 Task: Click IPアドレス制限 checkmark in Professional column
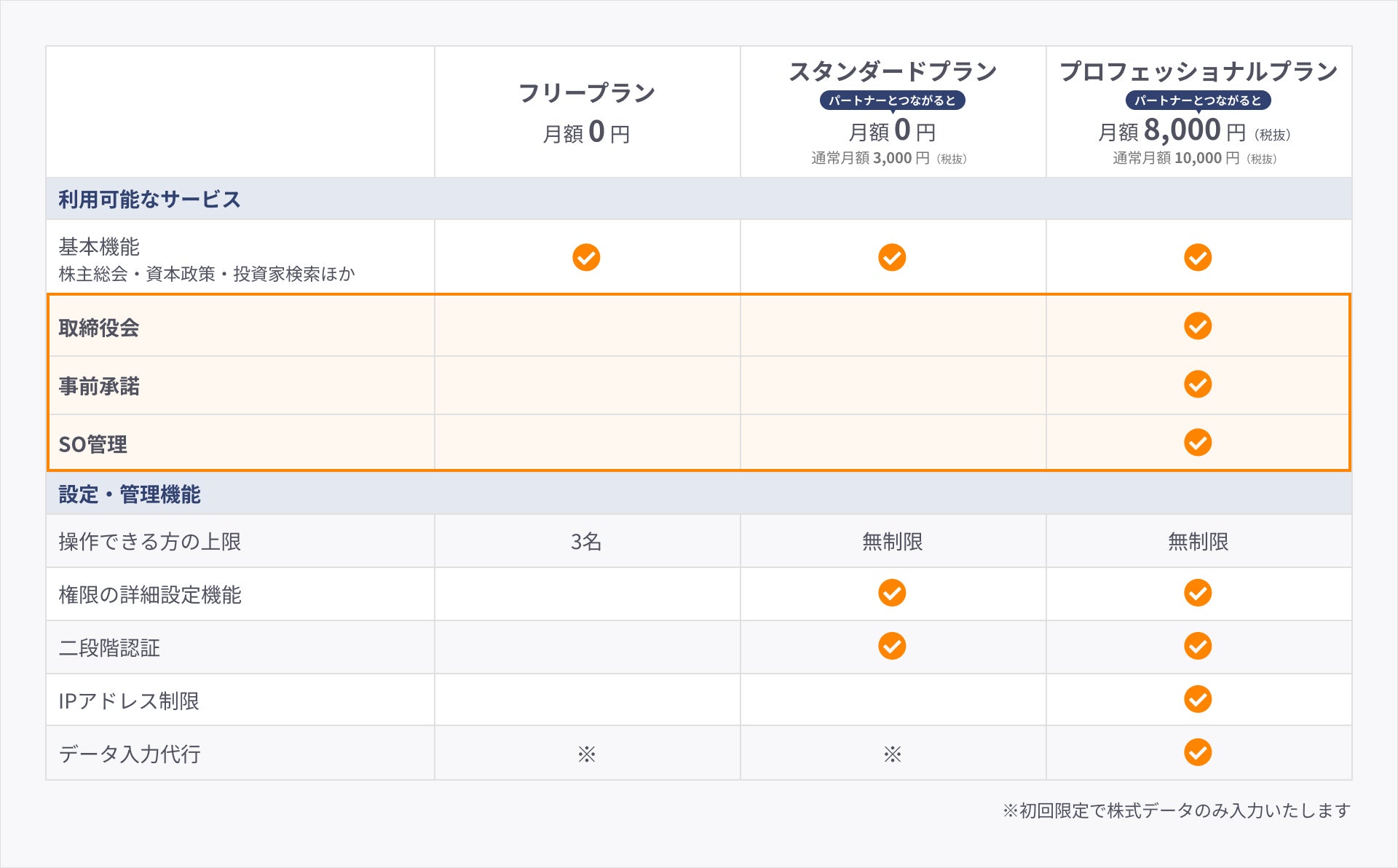1198,699
